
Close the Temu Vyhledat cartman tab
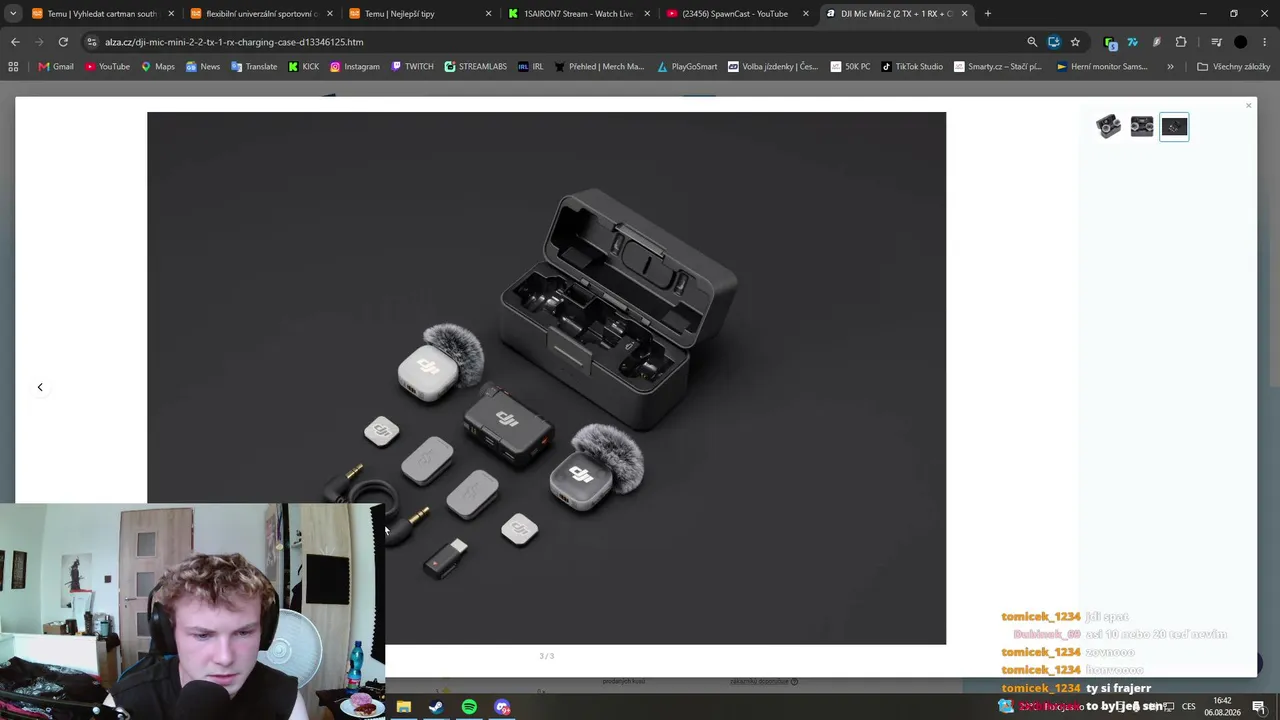(x=171, y=14)
